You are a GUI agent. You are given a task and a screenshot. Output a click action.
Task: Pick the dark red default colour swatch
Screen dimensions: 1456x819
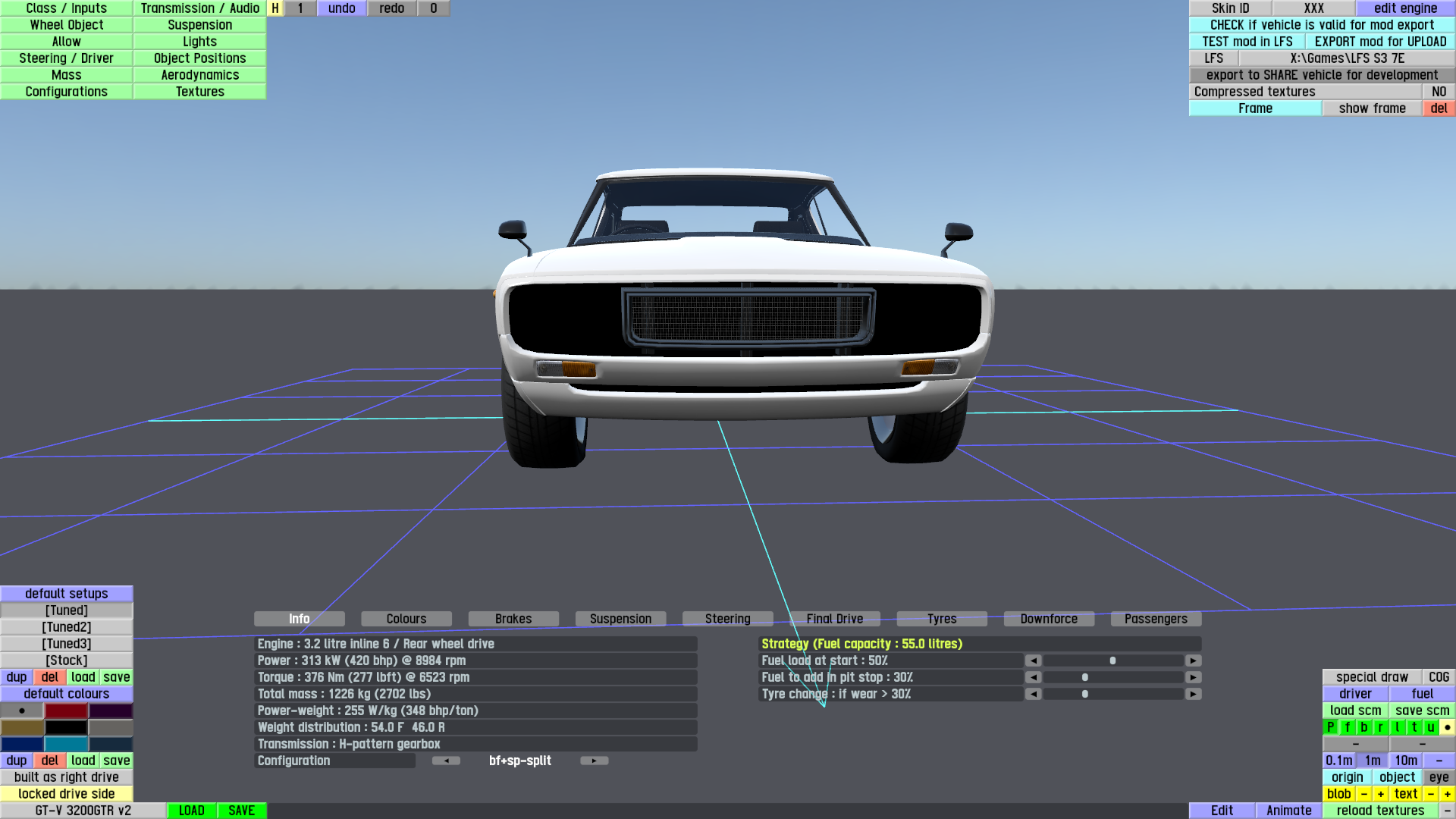[67, 711]
